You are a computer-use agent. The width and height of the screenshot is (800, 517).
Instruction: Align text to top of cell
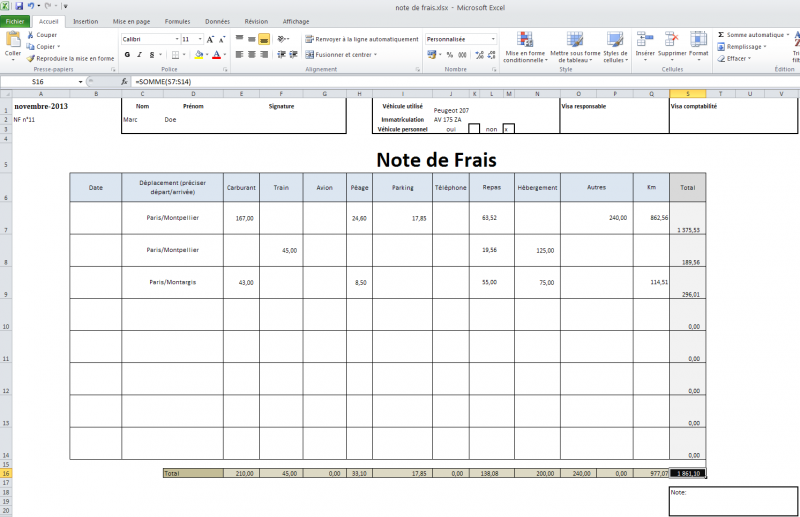(x=239, y=39)
